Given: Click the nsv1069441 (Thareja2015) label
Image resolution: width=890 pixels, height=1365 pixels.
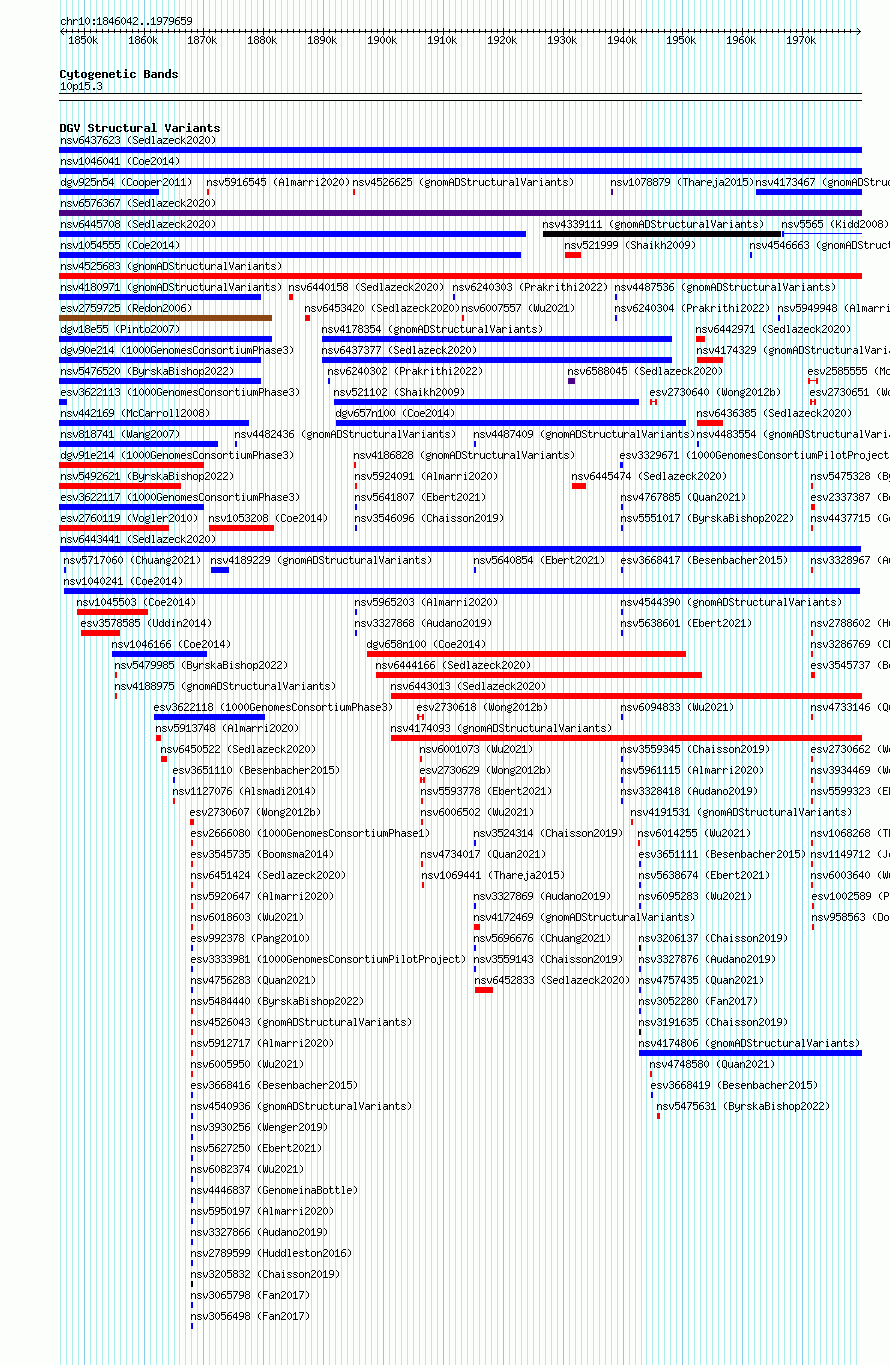Looking at the screenshot, I should coord(492,875).
